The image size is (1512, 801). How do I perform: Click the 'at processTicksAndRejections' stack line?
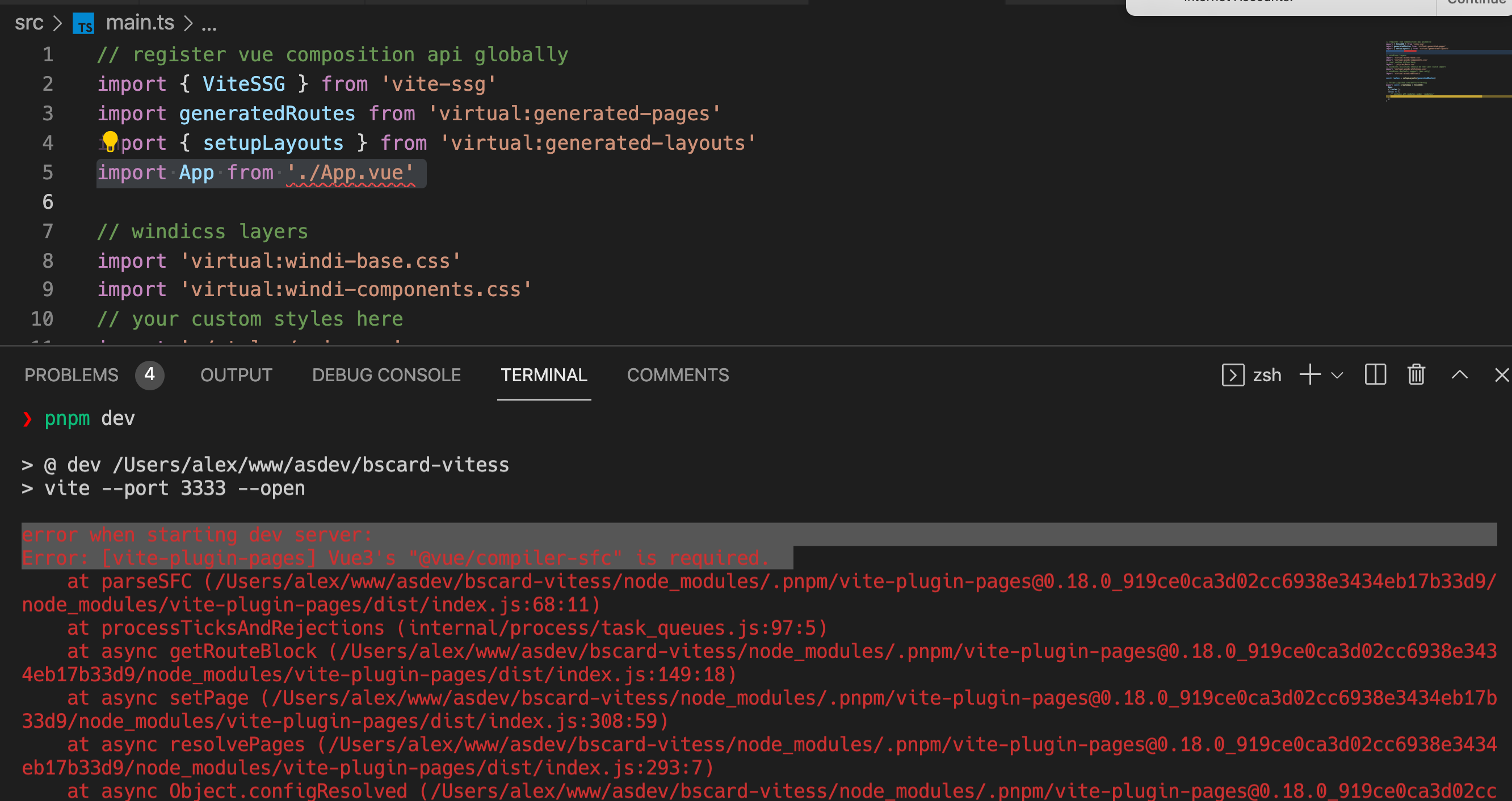click(x=447, y=628)
